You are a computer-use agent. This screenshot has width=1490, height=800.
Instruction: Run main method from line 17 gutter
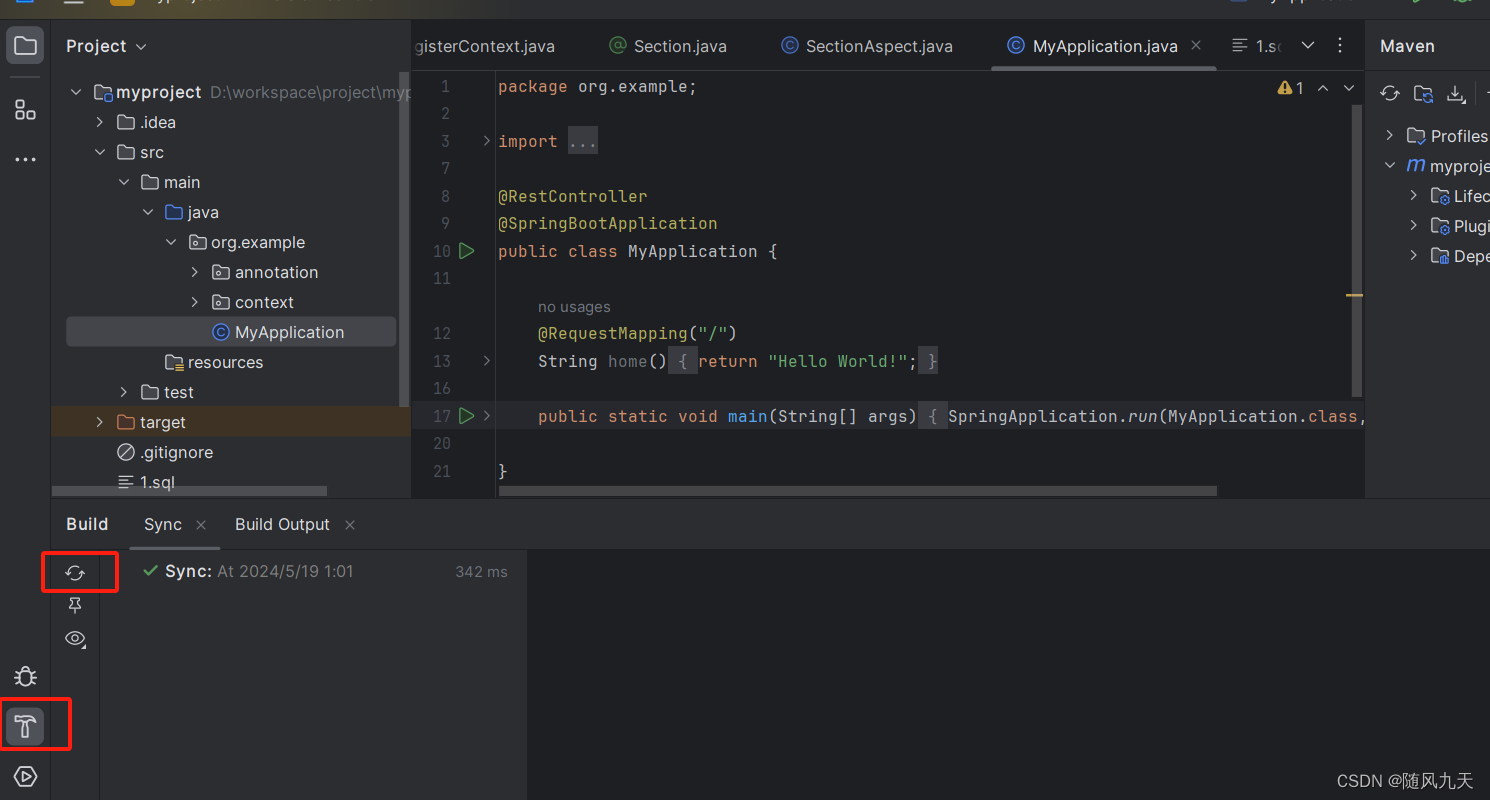[466, 416]
